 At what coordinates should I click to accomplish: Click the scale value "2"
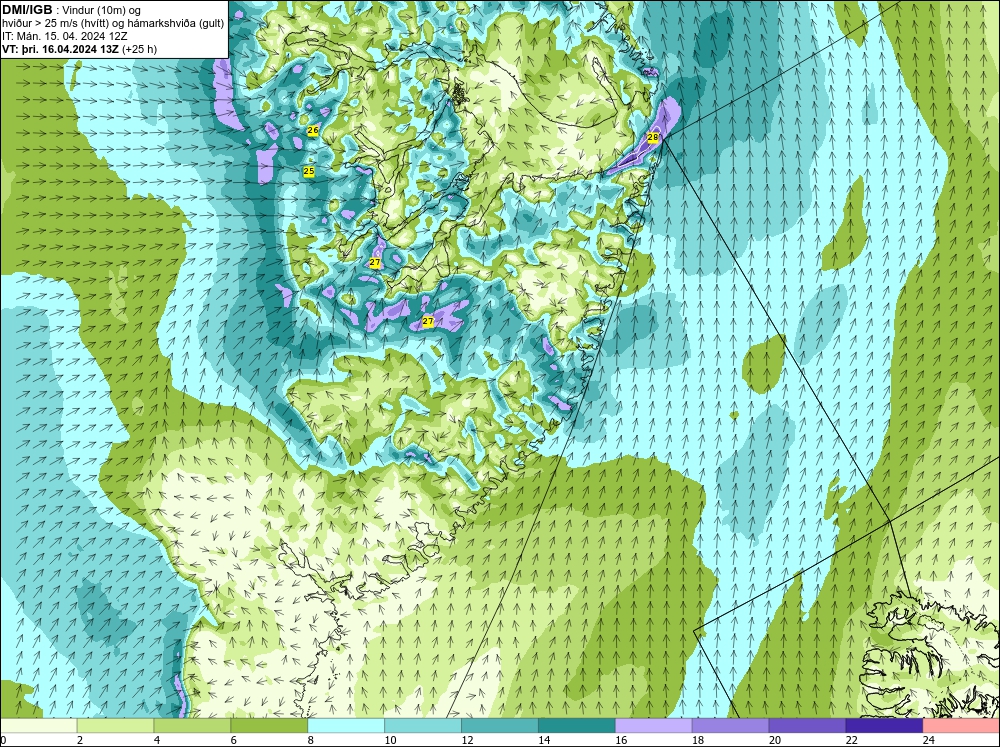click(x=80, y=740)
